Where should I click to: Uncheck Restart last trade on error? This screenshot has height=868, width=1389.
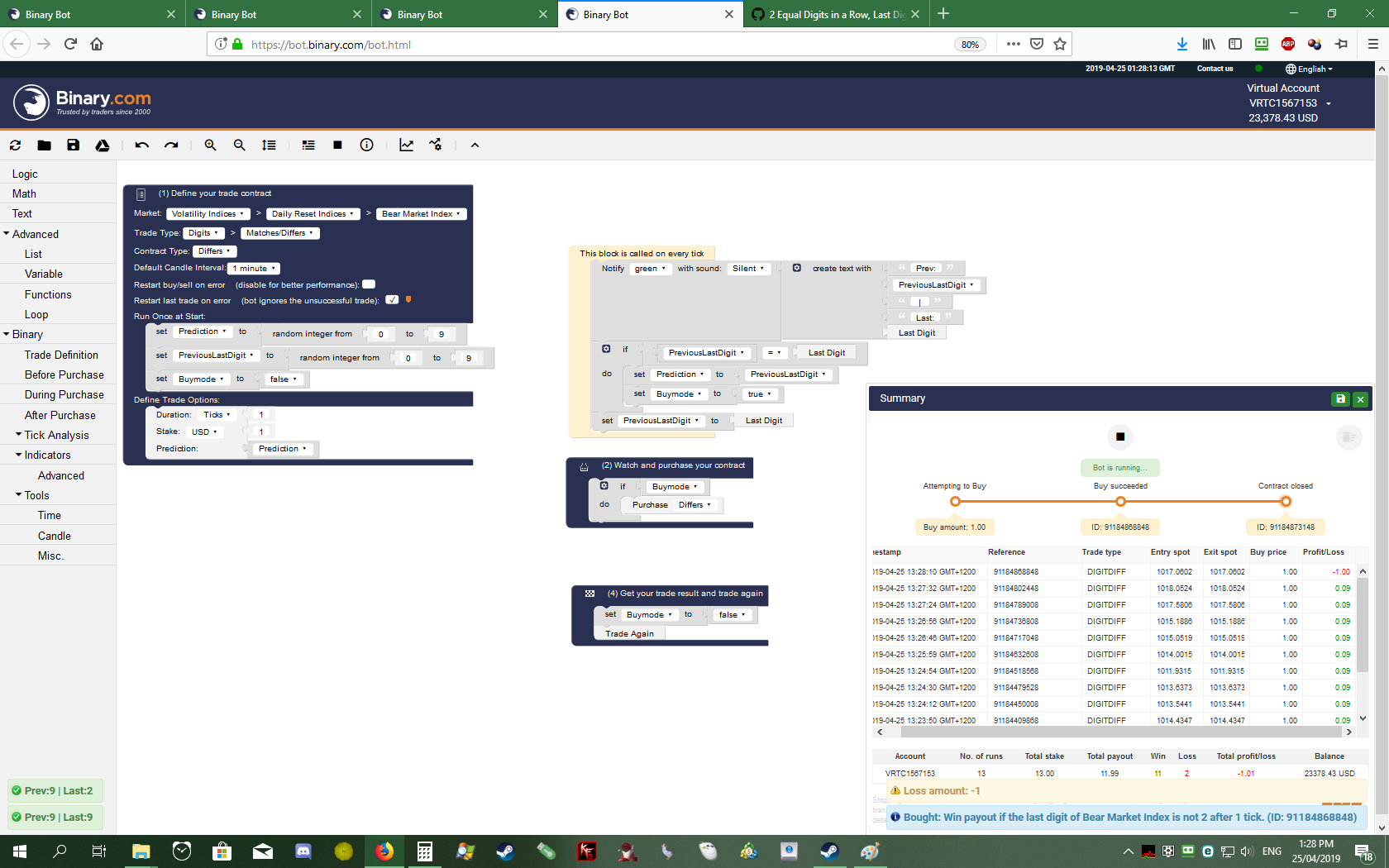[391, 299]
